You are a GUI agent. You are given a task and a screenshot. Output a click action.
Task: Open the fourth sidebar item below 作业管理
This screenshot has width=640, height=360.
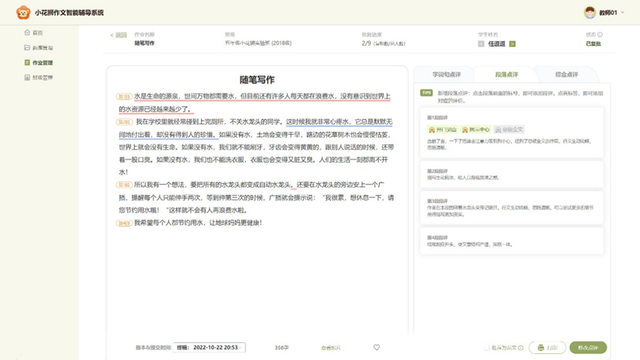[x=38, y=77]
